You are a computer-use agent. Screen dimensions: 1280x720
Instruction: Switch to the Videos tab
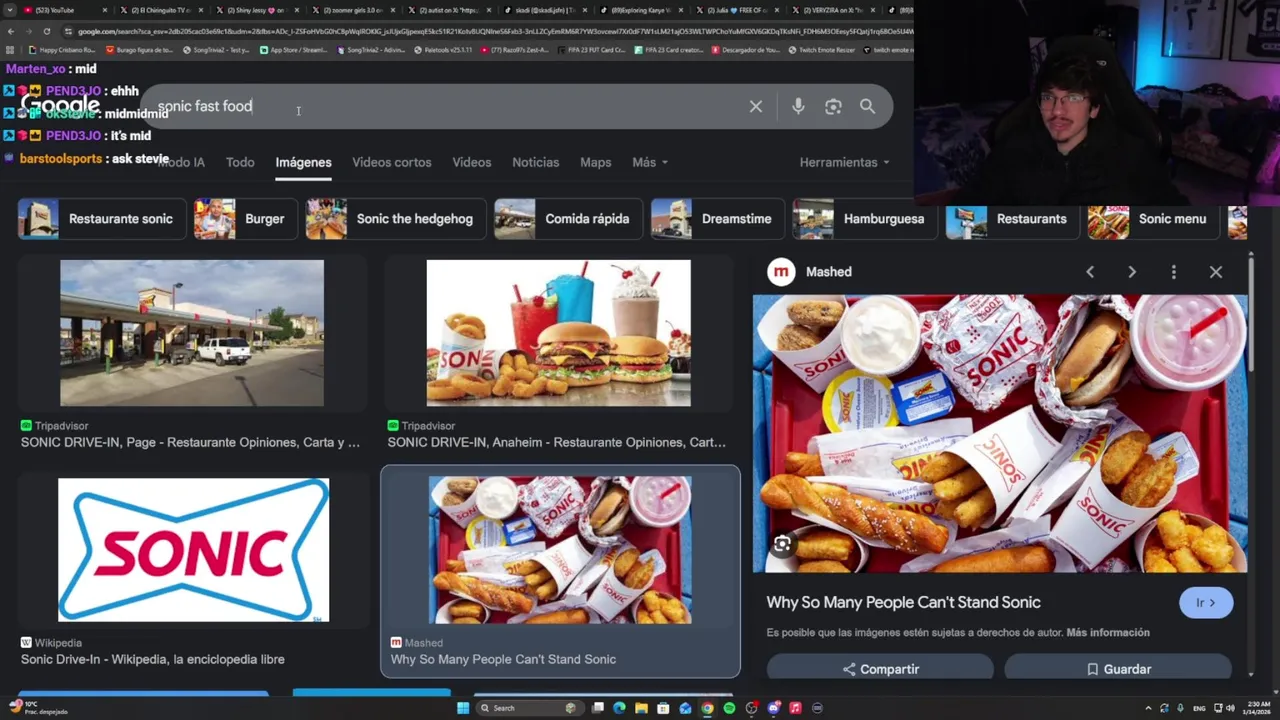click(472, 162)
